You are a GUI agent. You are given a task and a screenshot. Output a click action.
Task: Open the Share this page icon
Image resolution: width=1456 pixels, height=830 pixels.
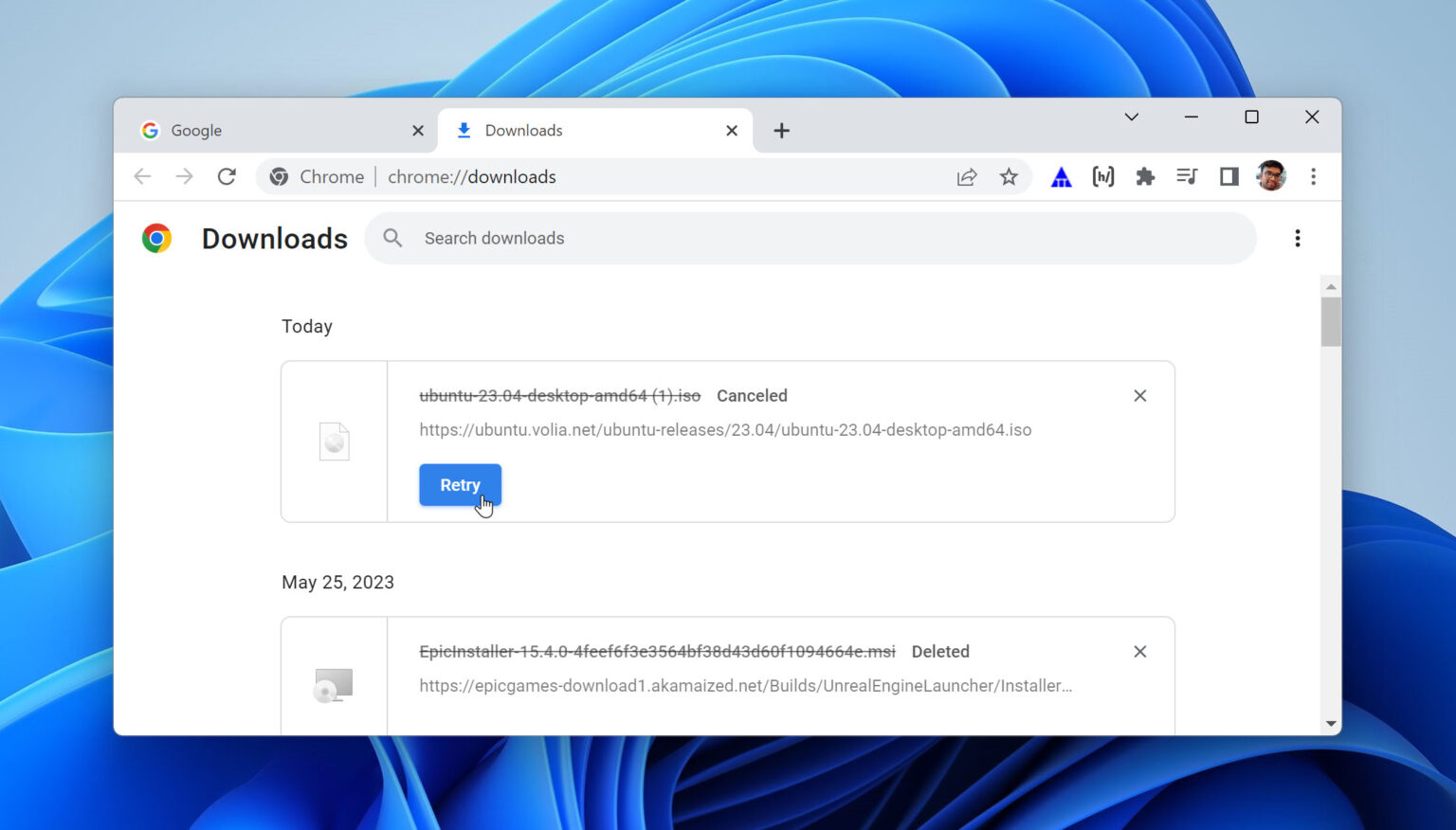(966, 176)
